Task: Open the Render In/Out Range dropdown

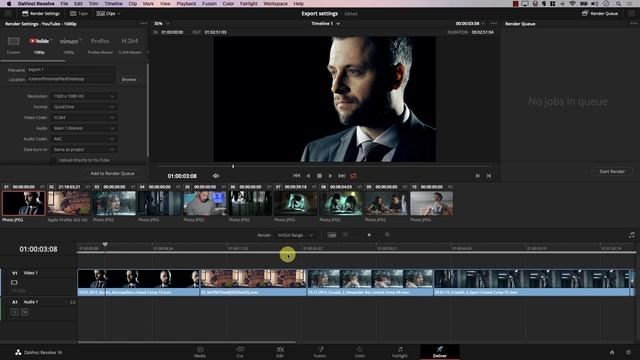Action: pyautogui.click(x=295, y=235)
